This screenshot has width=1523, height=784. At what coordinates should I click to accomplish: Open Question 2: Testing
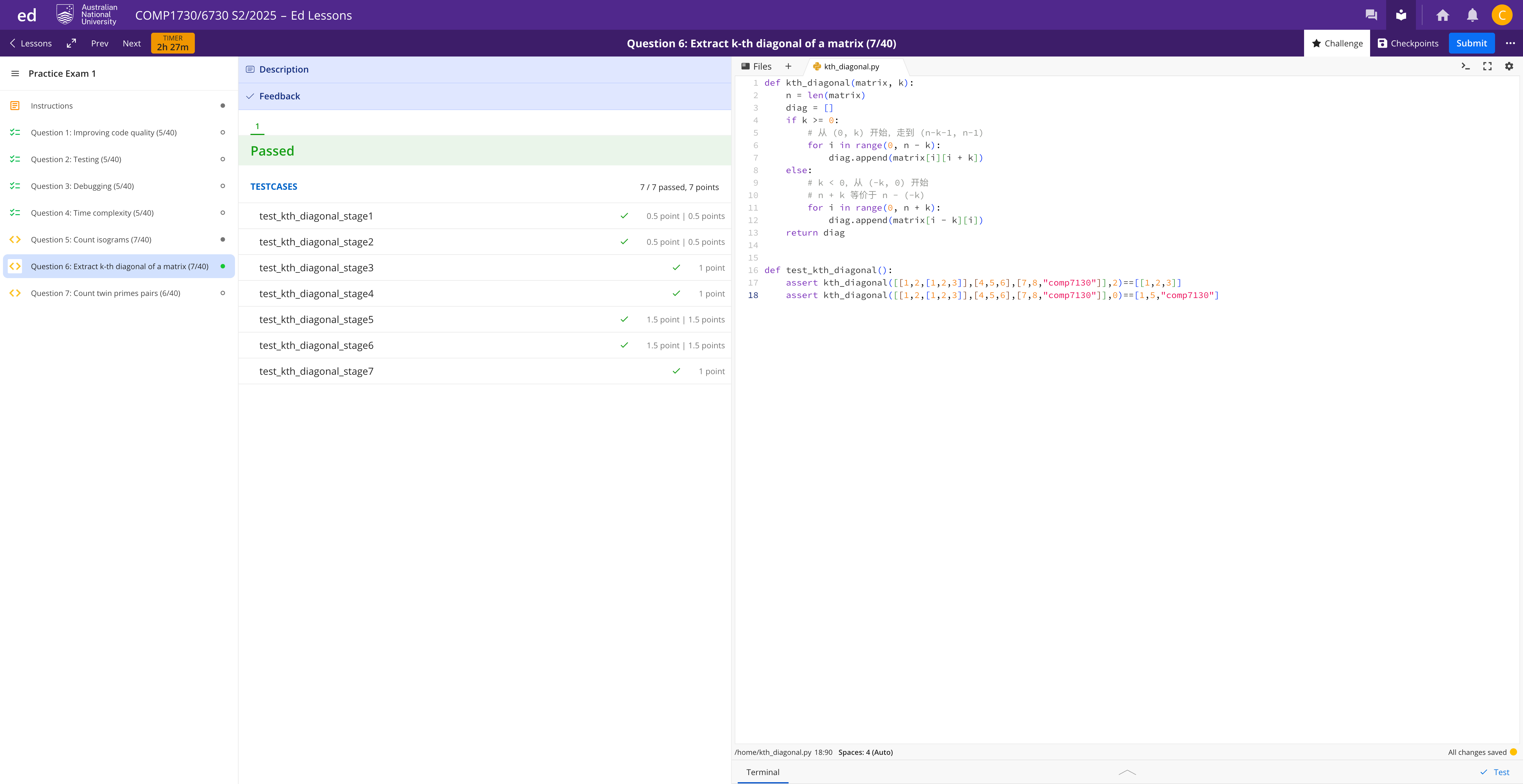pyautogui.click(x=118, y=159)
